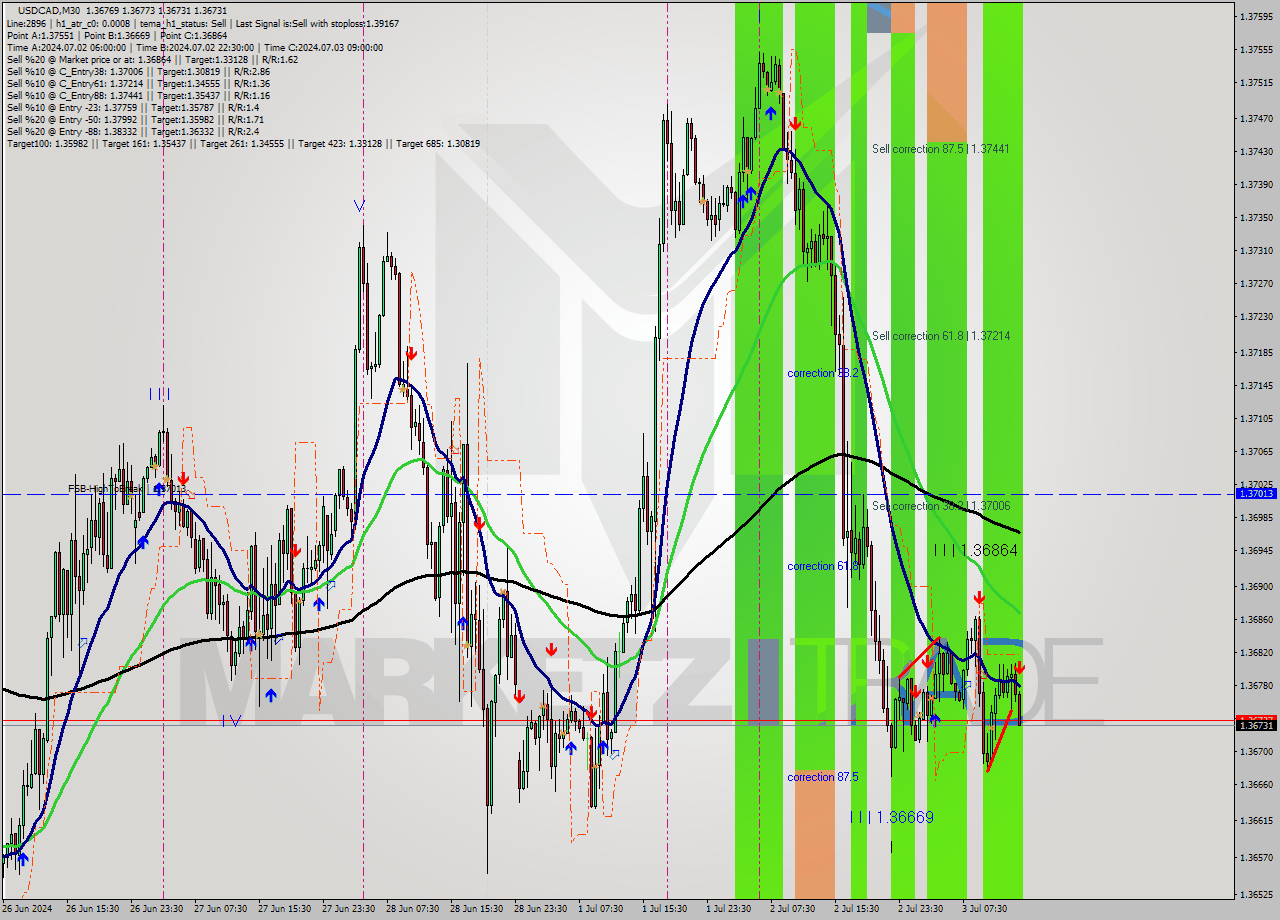The height and width of the screenshot is (920, 1280).
Task: Click the red sell arrow near 28 Jun 07:30 top
Action: (x=411, y=352)
